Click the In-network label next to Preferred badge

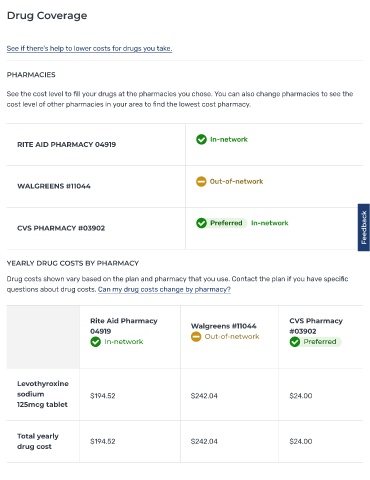pyautogui.click(x=270, y=223)
